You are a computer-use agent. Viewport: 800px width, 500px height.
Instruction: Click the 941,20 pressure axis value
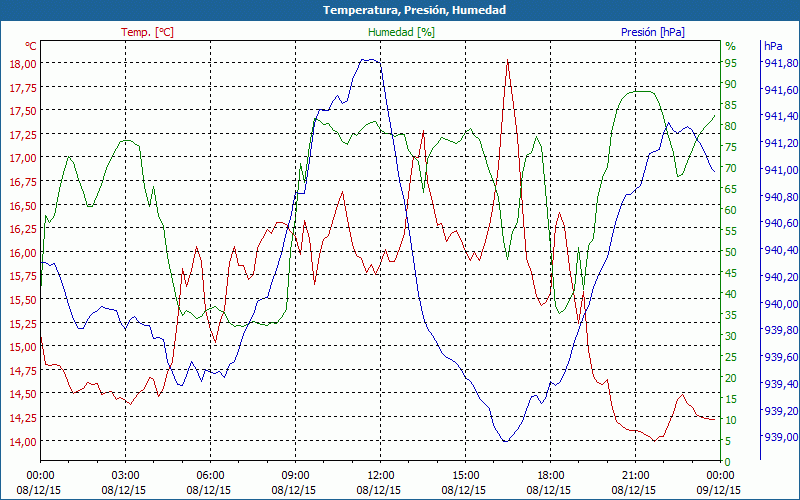coord(780,143)
